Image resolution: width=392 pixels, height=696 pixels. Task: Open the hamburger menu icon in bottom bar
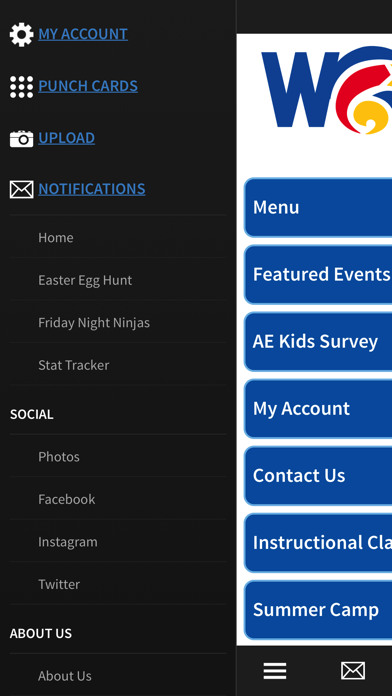point(275,671)
